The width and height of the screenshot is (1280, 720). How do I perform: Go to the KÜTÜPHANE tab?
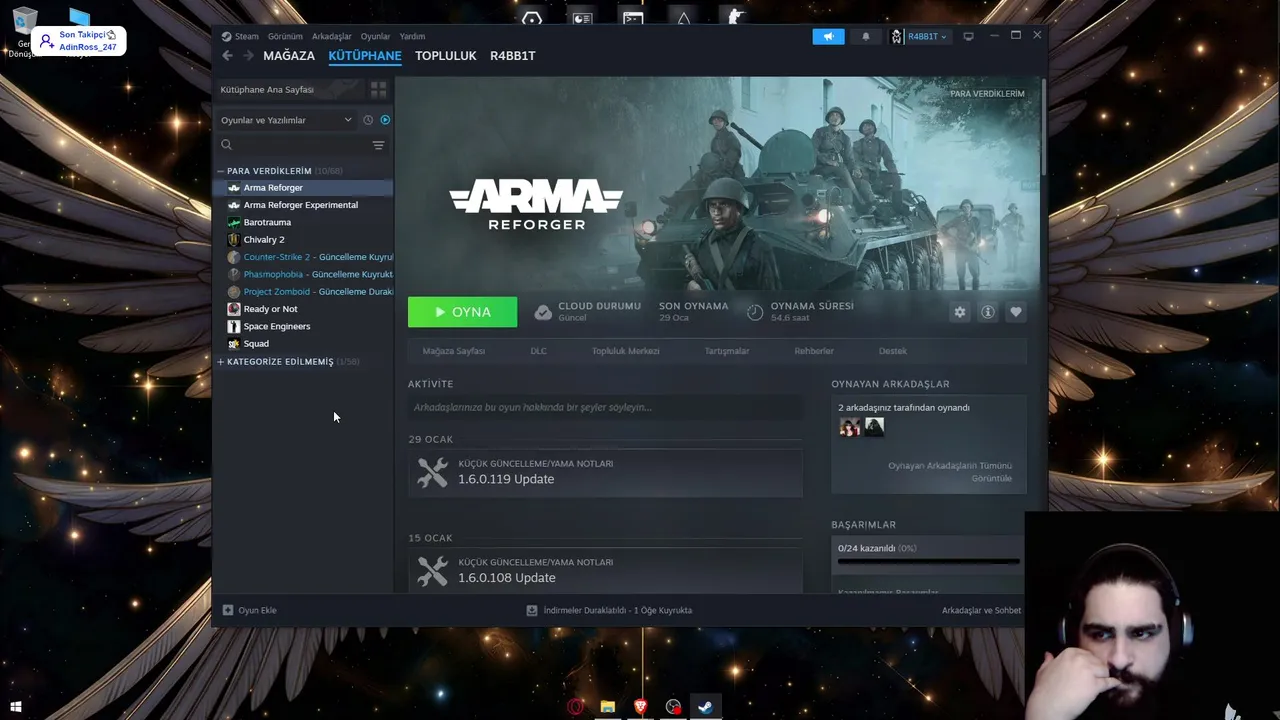(x=365, y=56)
